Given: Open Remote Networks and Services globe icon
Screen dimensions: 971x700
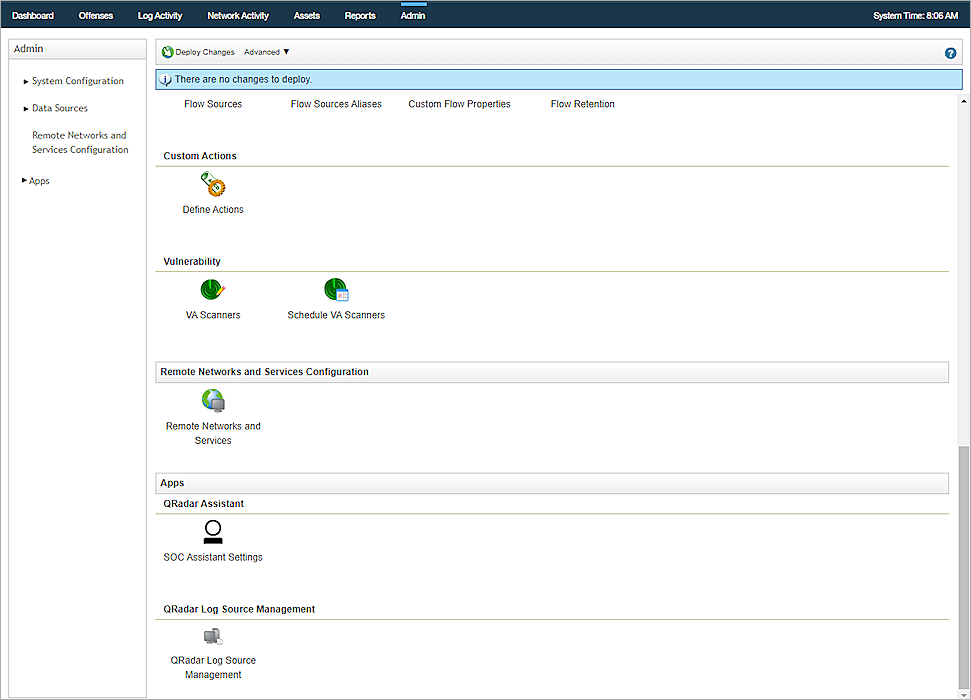Looking at the screenshot, I should point(213,401).
